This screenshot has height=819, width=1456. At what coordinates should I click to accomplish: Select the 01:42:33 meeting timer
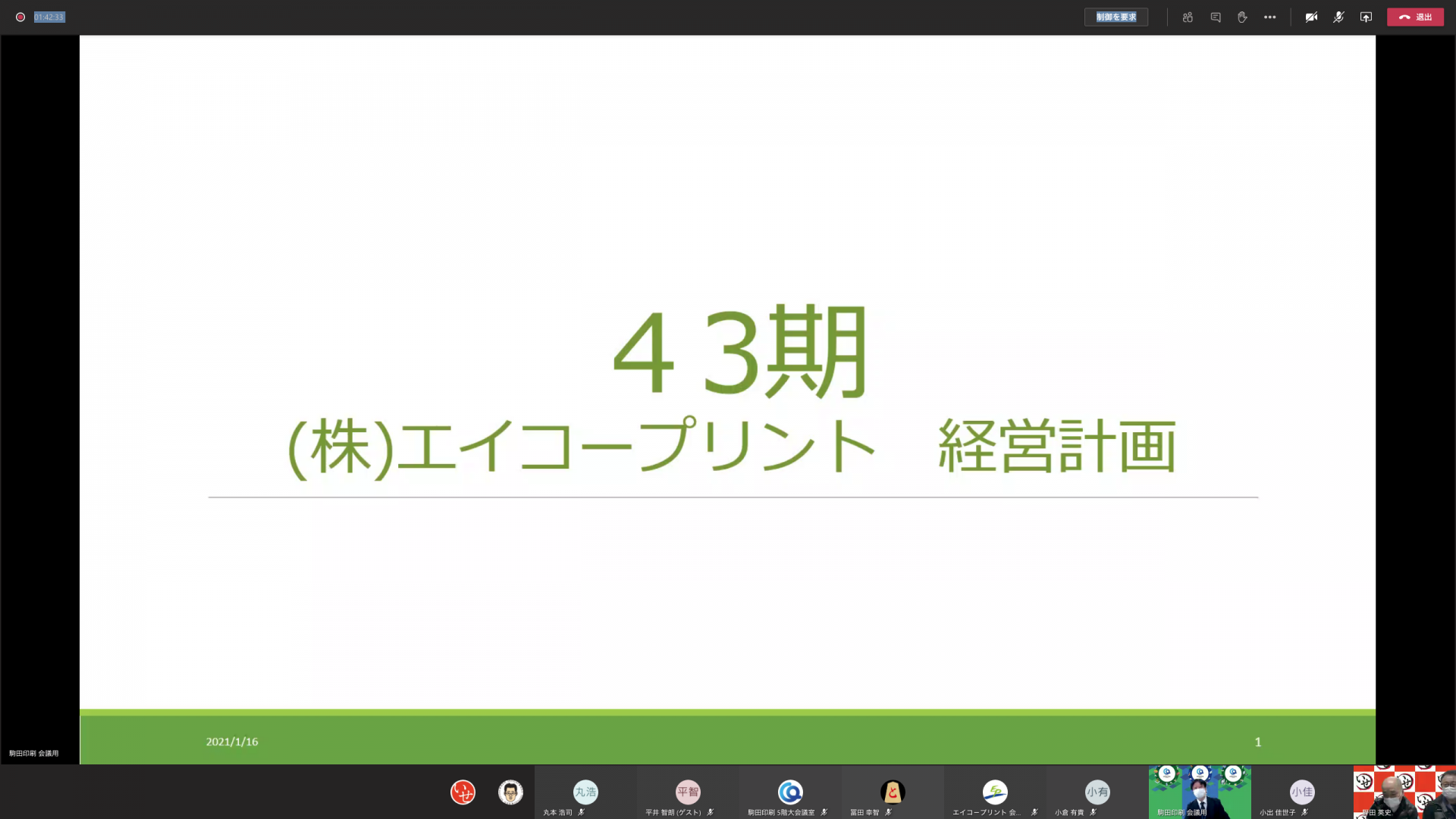click(x=49, y=17)
